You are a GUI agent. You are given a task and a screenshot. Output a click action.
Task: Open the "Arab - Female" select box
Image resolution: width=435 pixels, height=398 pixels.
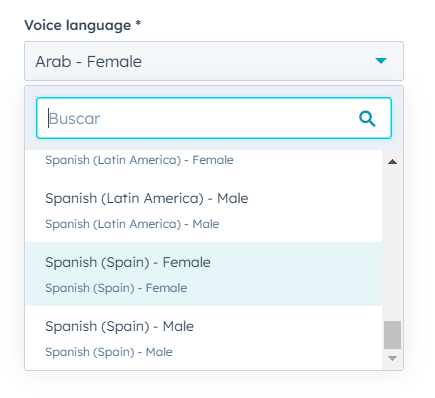click(214, 61)
